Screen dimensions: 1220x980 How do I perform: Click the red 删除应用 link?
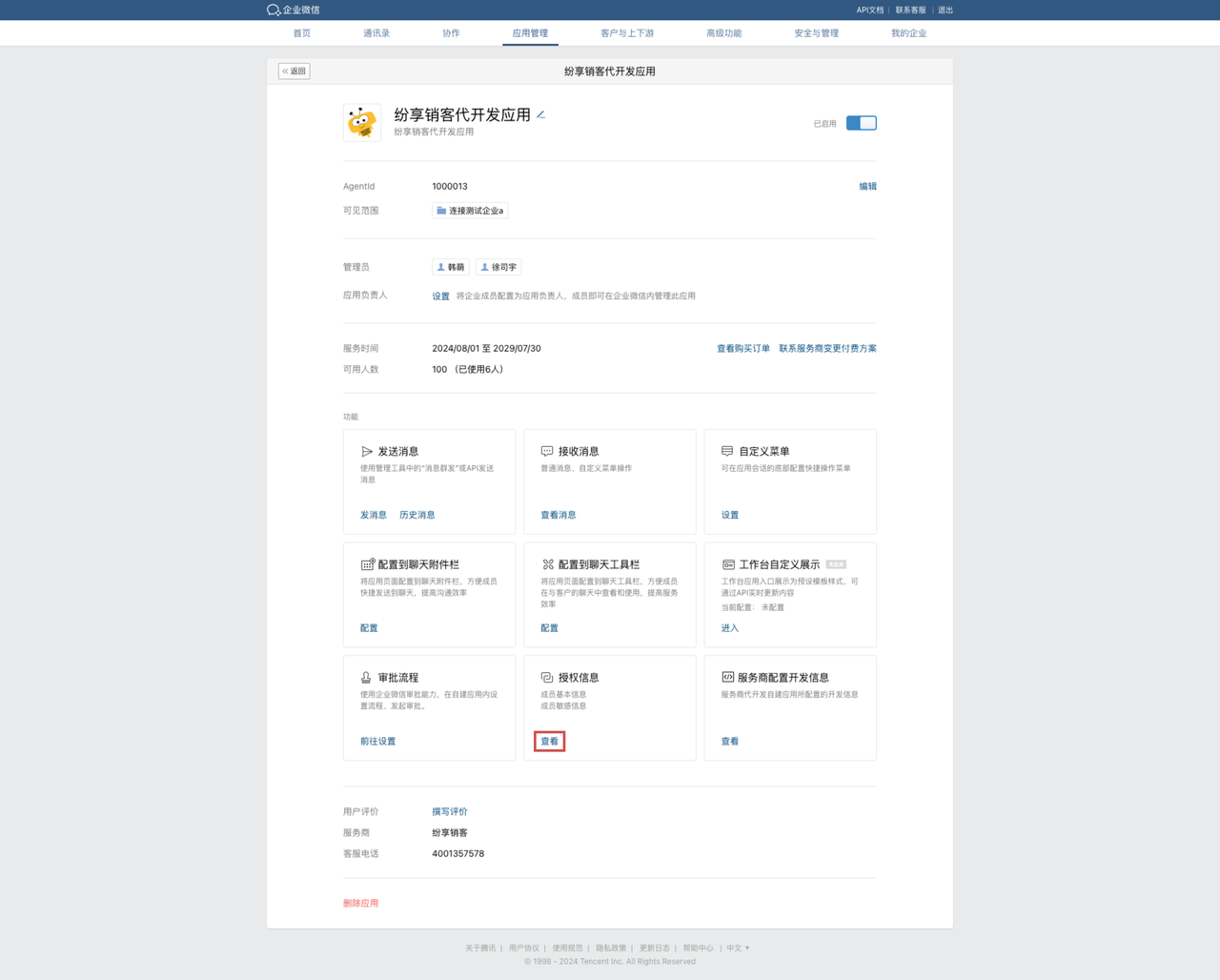[360, 903]
